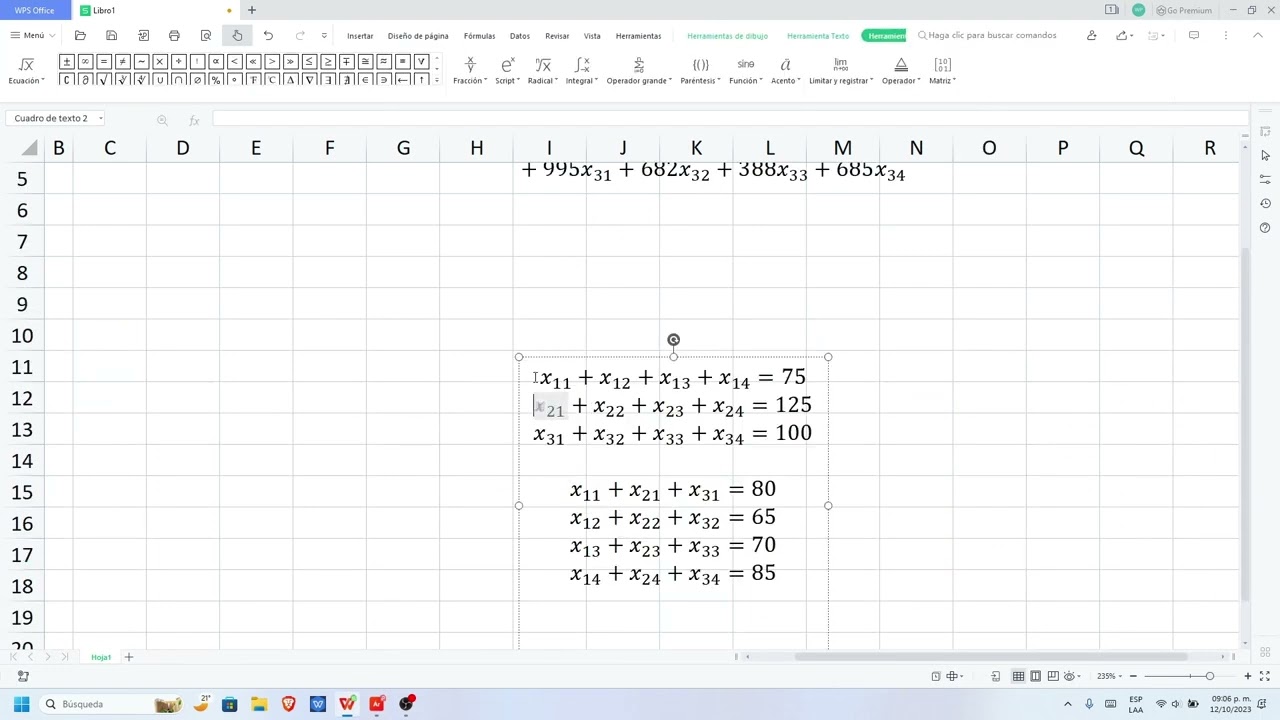Click the rotation handle of text box
Viewport: 1280px width, 720px height.
(673, 340)
